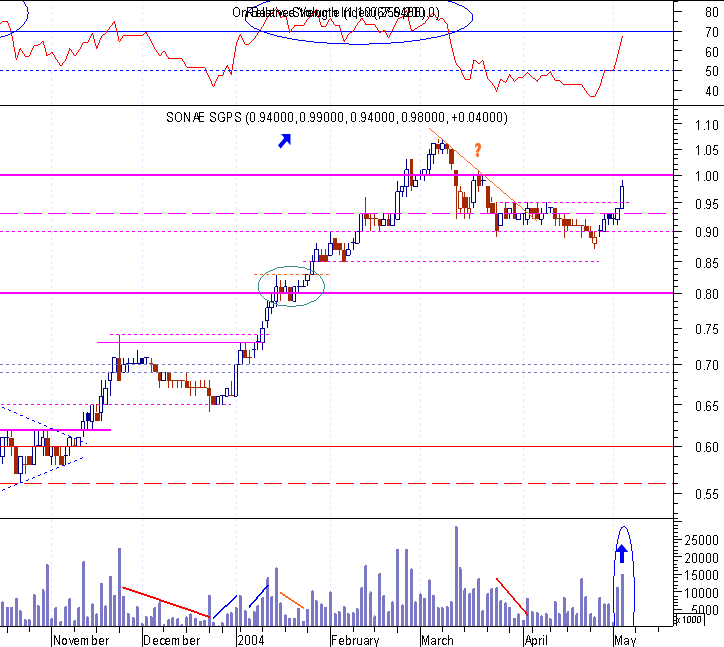Viewport: 724px width, 647px height.
Task: Click the 0.85 value on the price scale
Action: click(706, 263)
